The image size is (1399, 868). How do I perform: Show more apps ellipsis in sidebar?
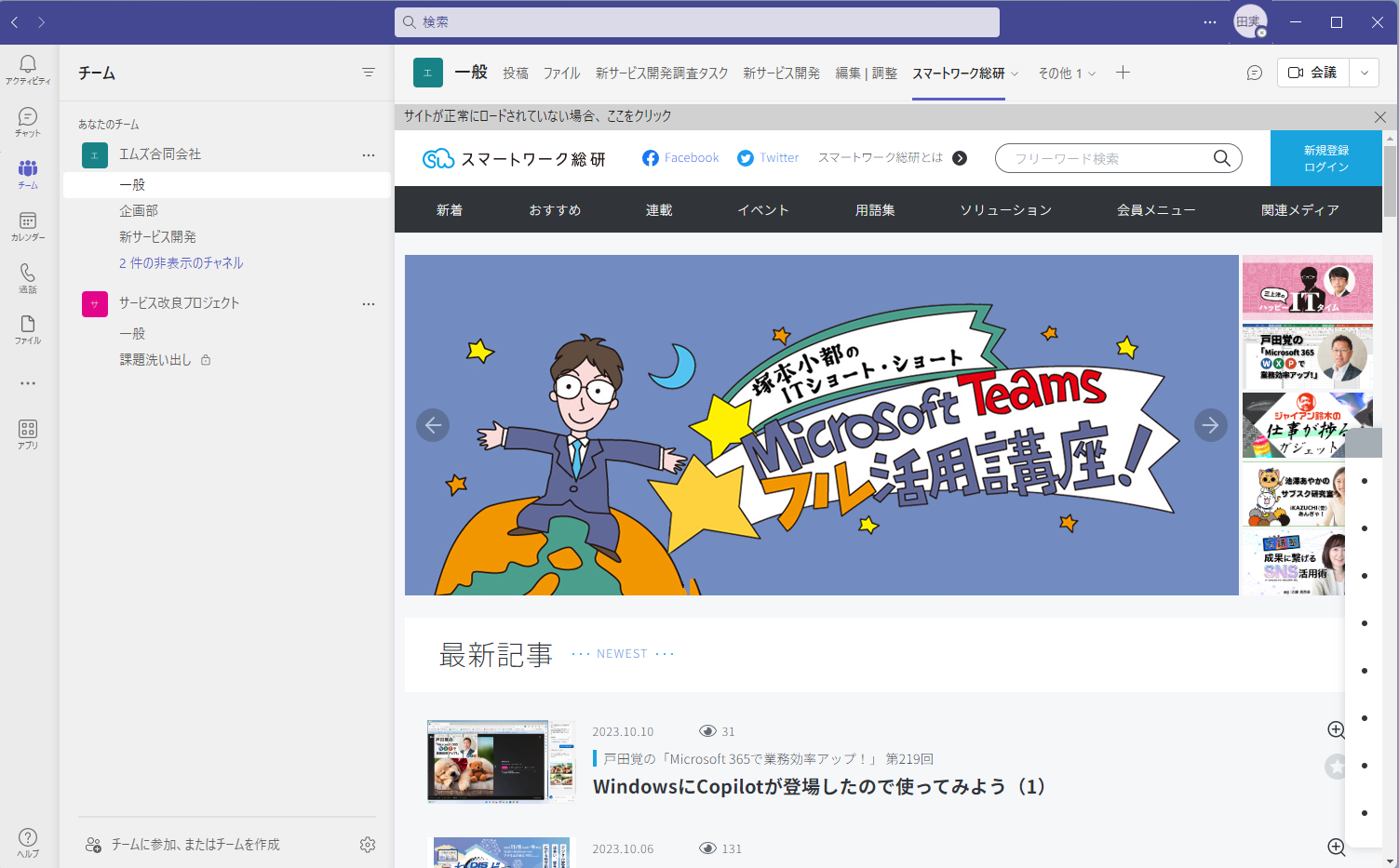28,383
